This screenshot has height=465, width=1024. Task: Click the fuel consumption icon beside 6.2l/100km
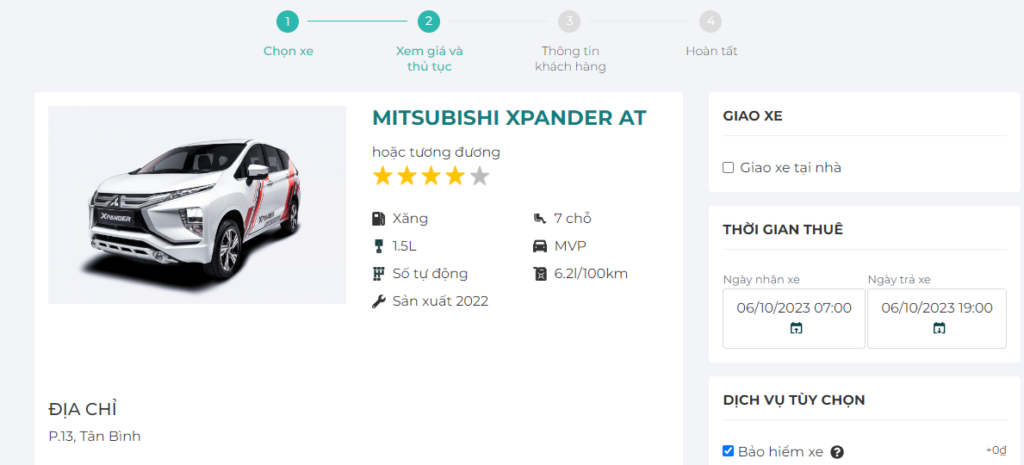coord(540,273)
